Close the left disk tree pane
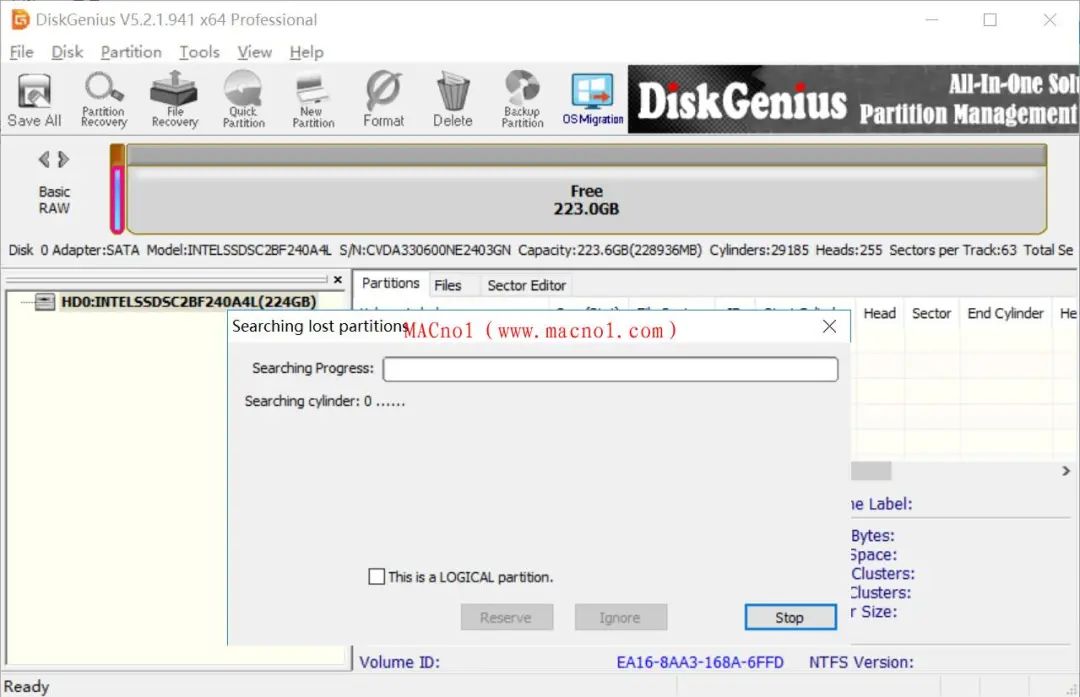This screenshot has width=1080, height=697. point(338,280)
